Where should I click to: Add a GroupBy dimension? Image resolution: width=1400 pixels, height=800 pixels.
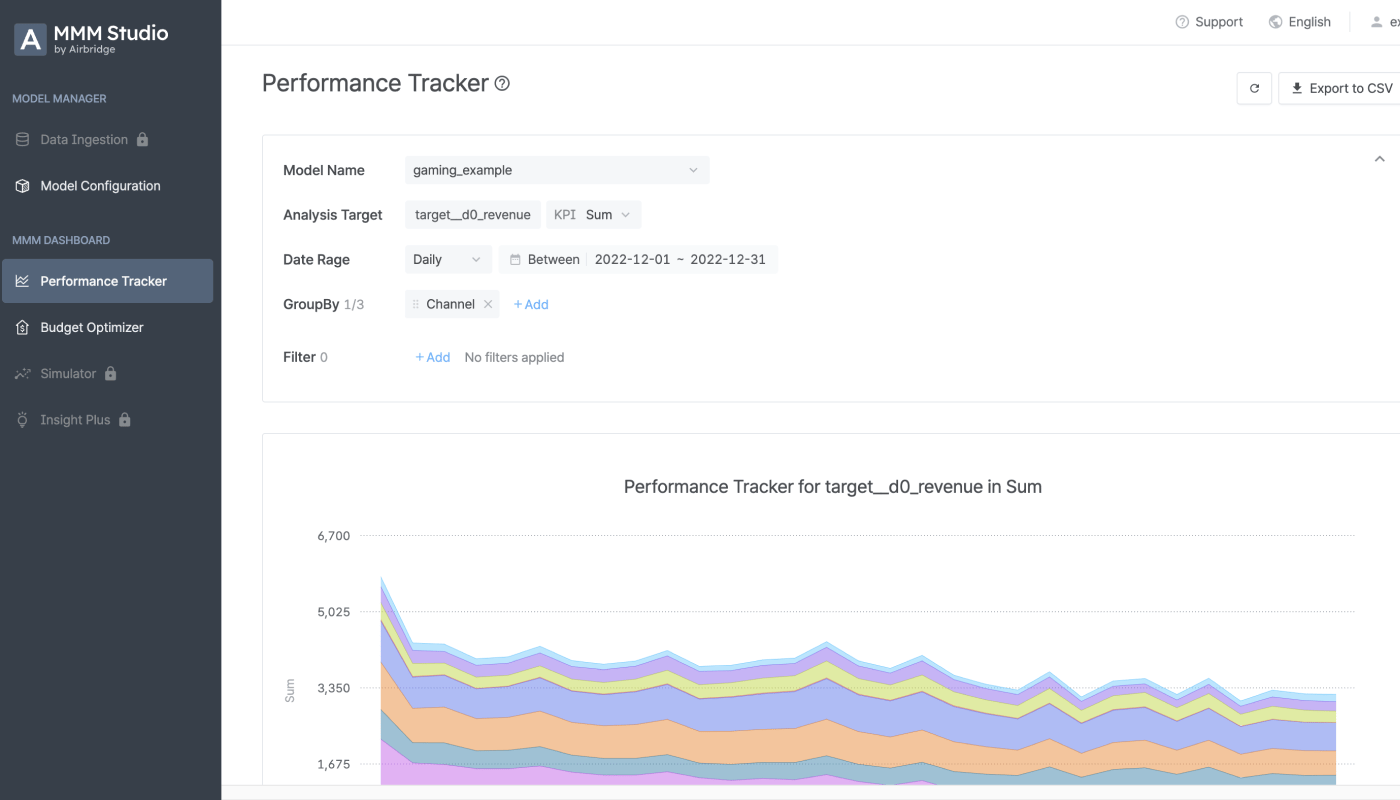click(531, 304)
